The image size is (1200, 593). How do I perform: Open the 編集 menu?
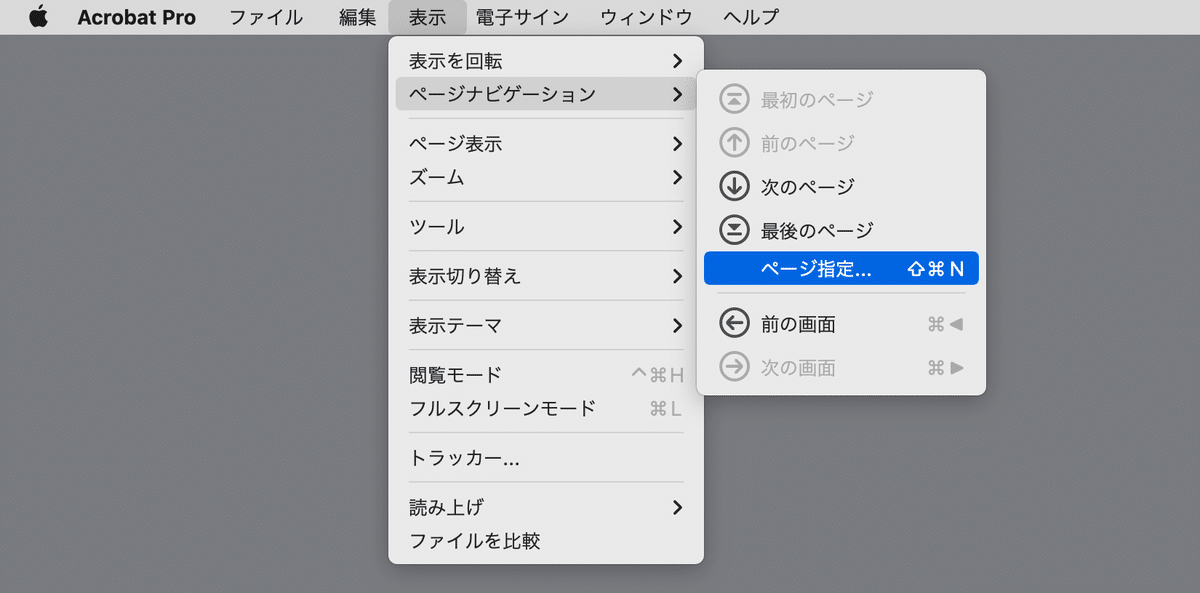(358, 17)
